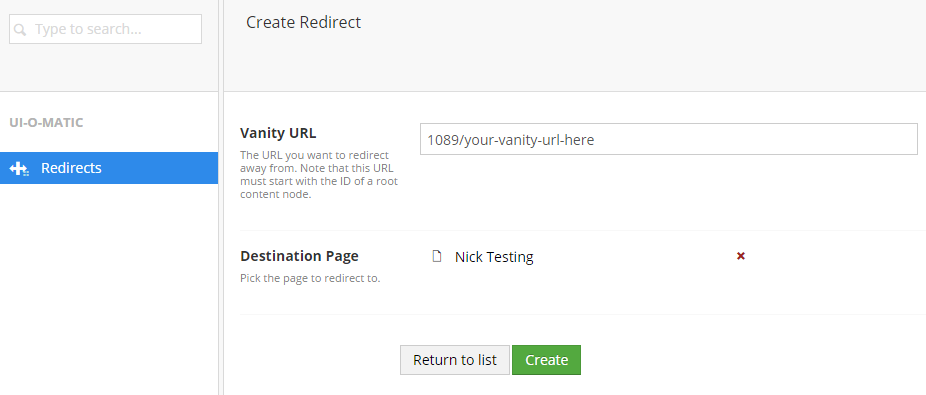Click the Vanity URL label
926x395 pixels.
point(278,133)
